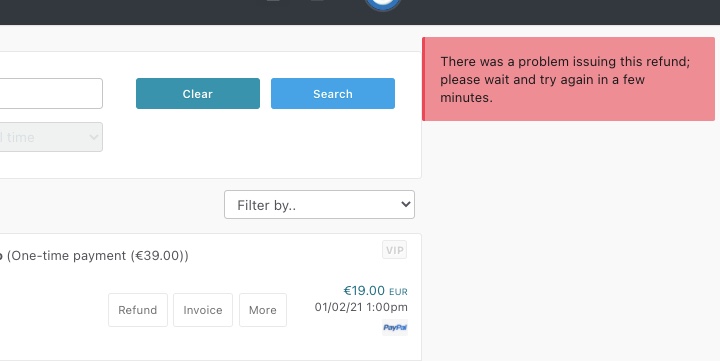Viewport: 720px width, 361px height.
Task: Show More options for the transaction
Action: (263, 310)
